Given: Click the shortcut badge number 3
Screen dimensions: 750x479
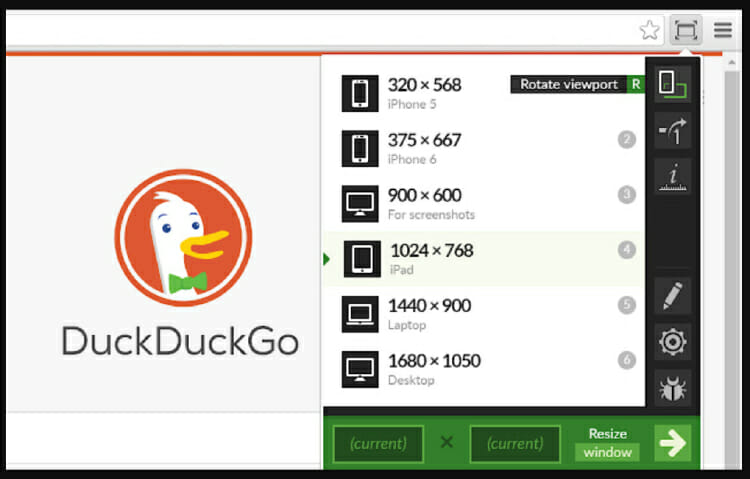Looking at the screenshot, I should [627, 195].
